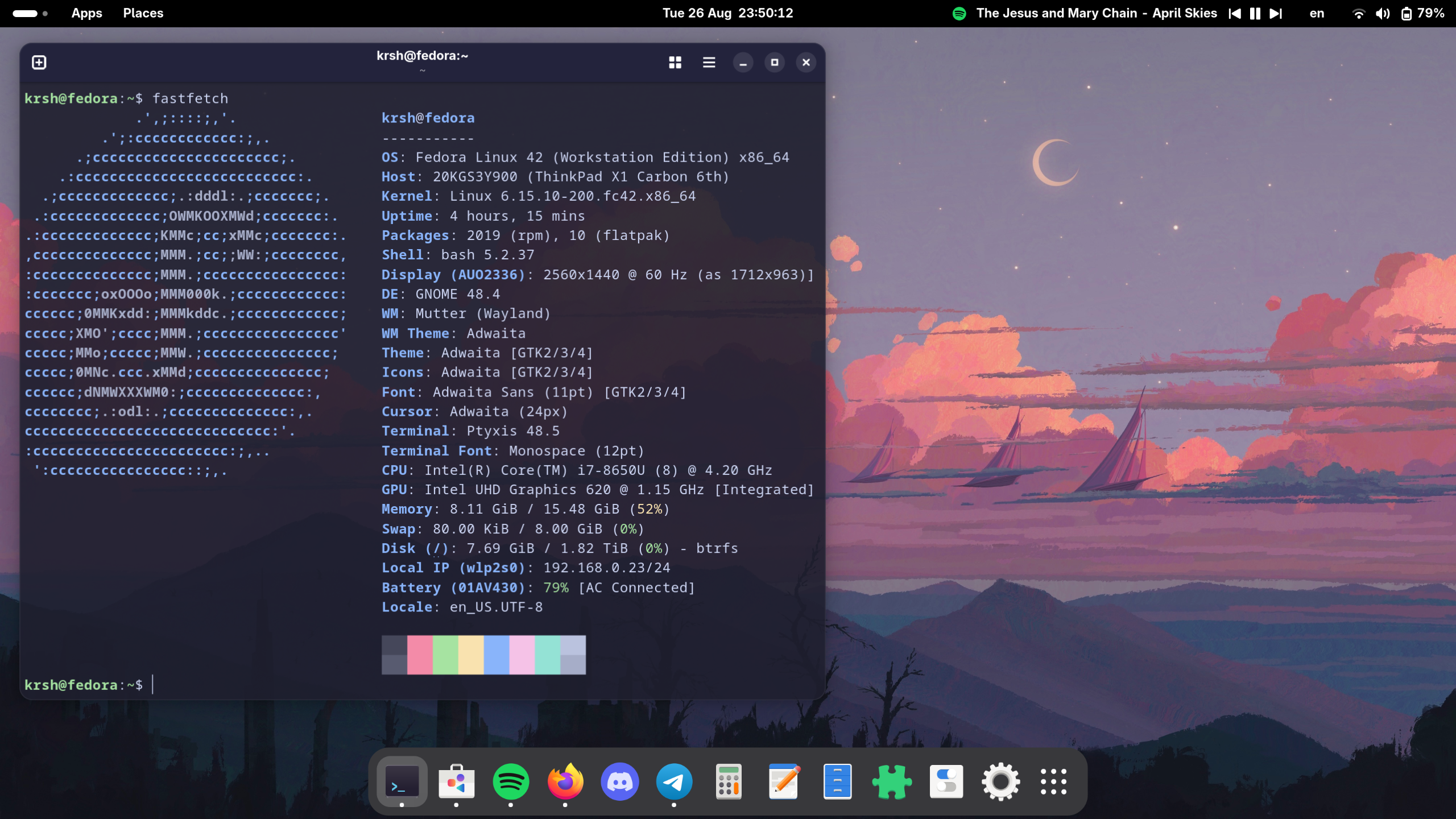Open the Places menu
Screen dimensions: 1456x819
pos(143,13)
